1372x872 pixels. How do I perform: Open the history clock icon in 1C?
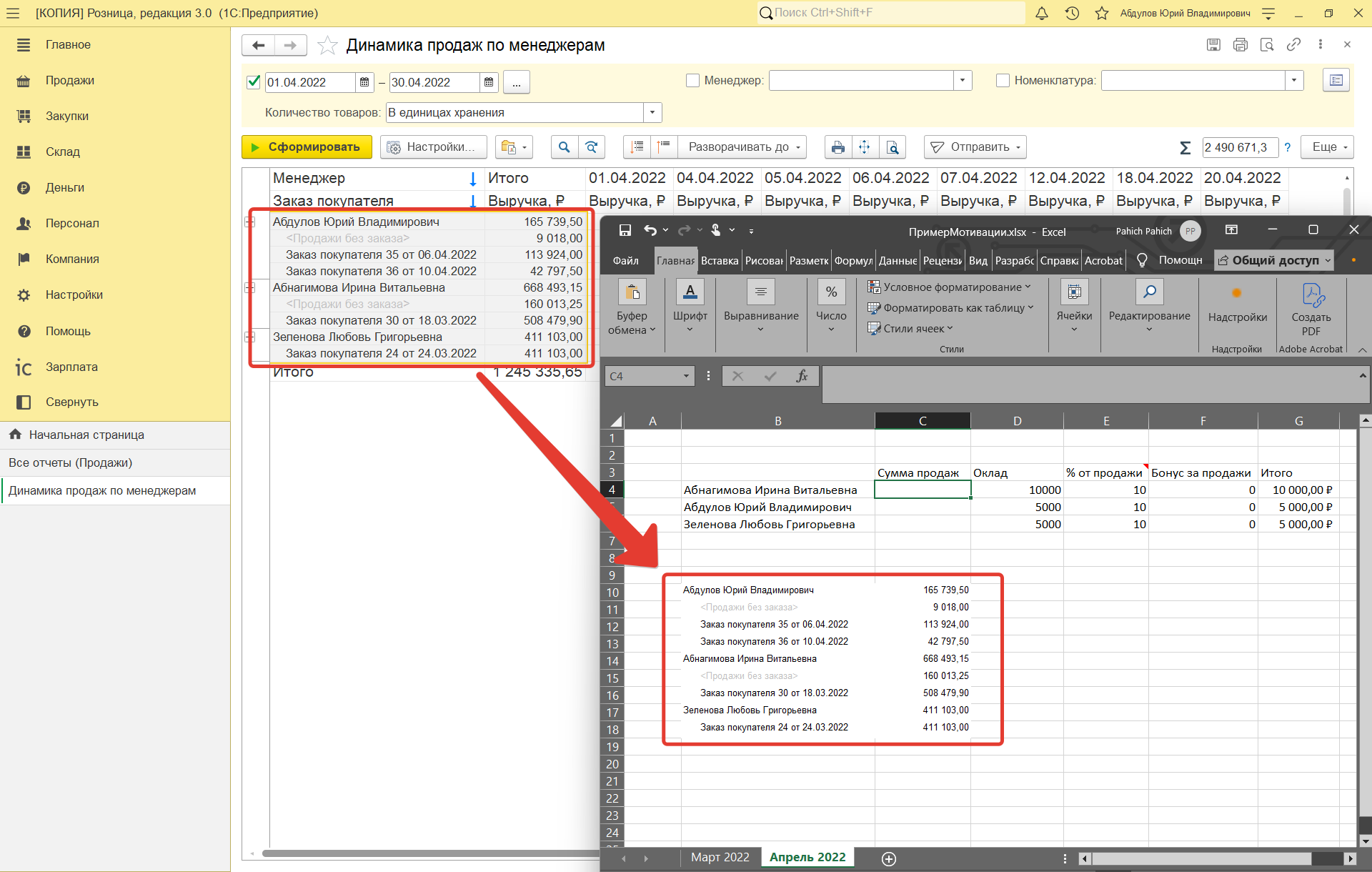(x=1072, y=13)
